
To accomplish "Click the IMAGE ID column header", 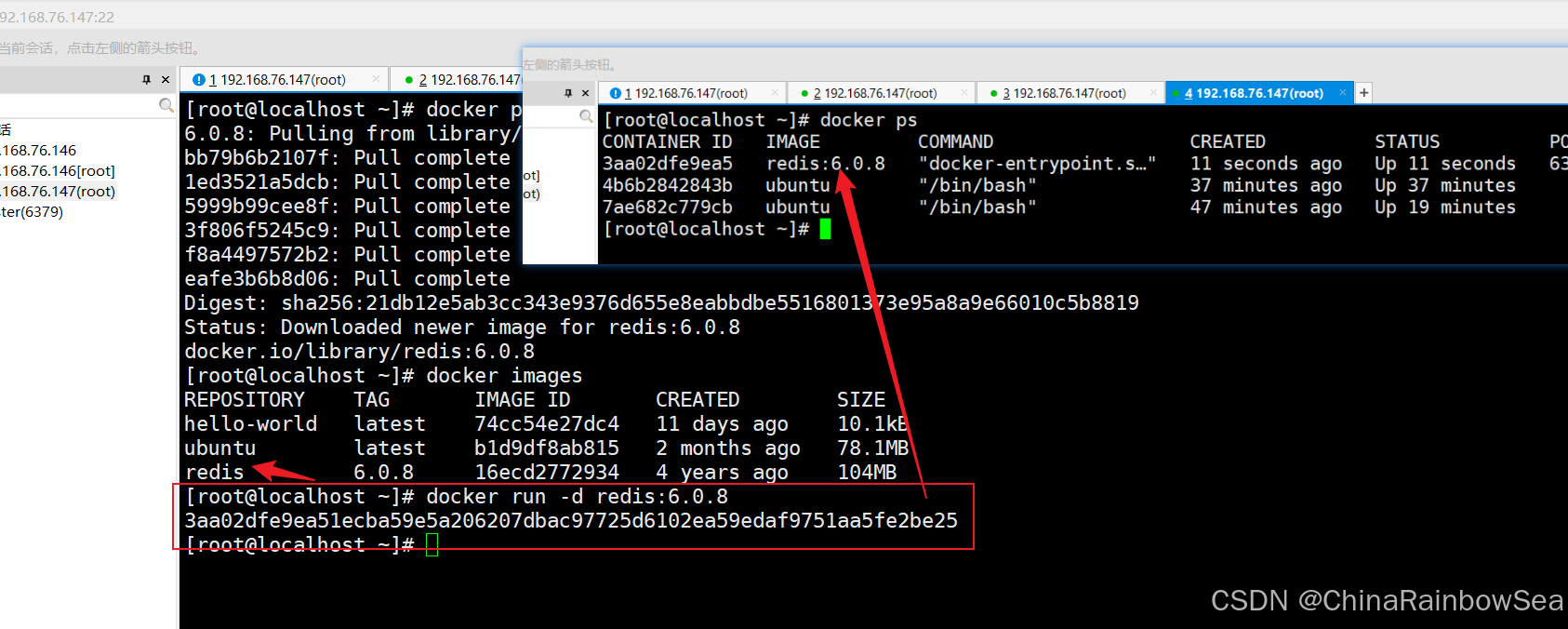I will click(523, 400).
